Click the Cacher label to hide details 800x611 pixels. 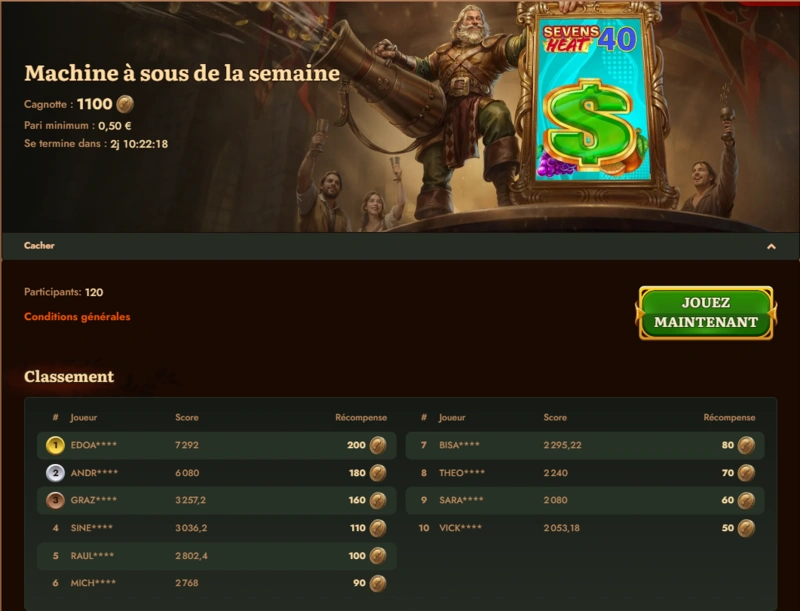[39, 245]
